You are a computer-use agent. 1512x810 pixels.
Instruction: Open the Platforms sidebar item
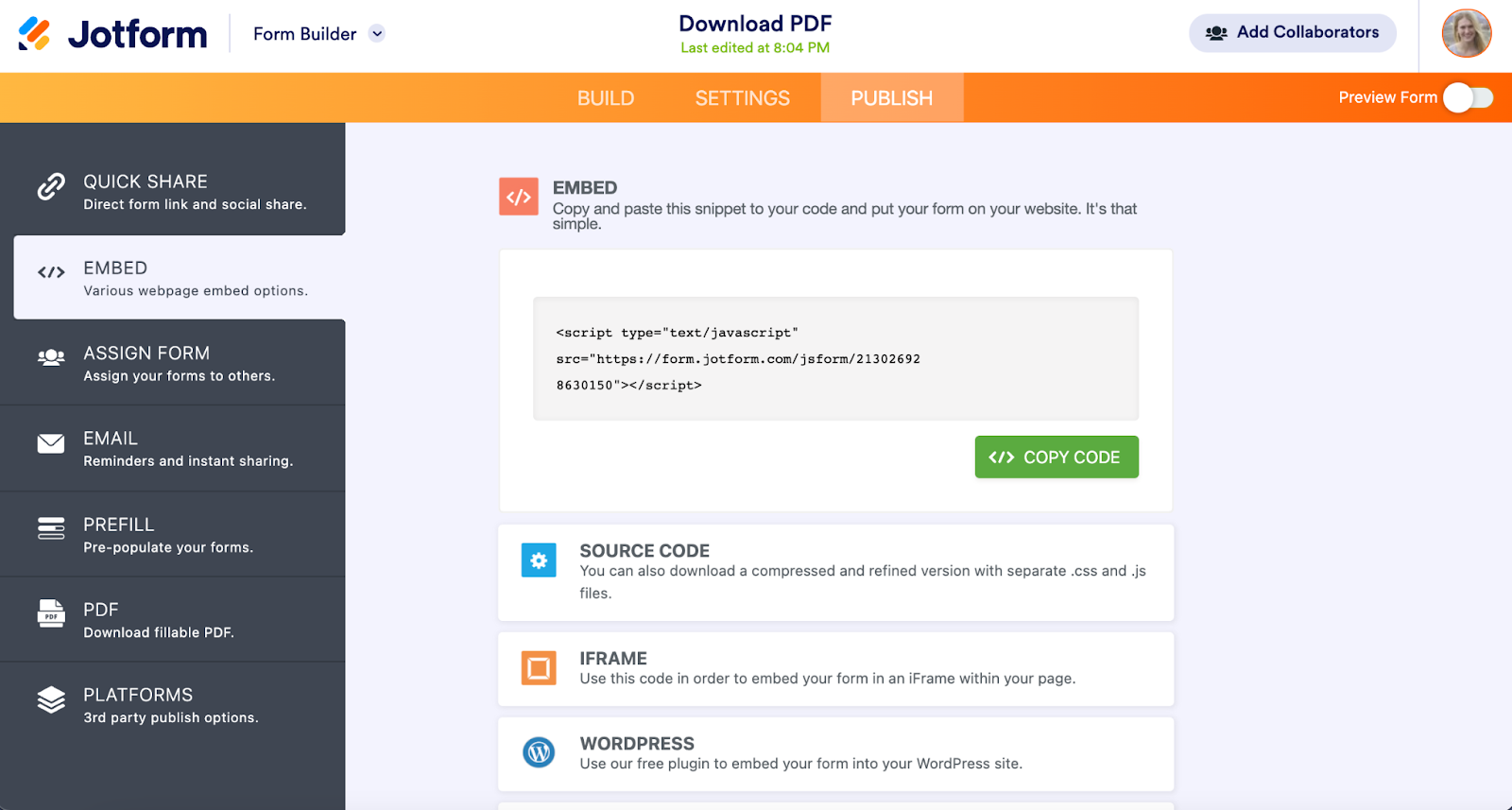pyautogui.click(x=173, y=705)
